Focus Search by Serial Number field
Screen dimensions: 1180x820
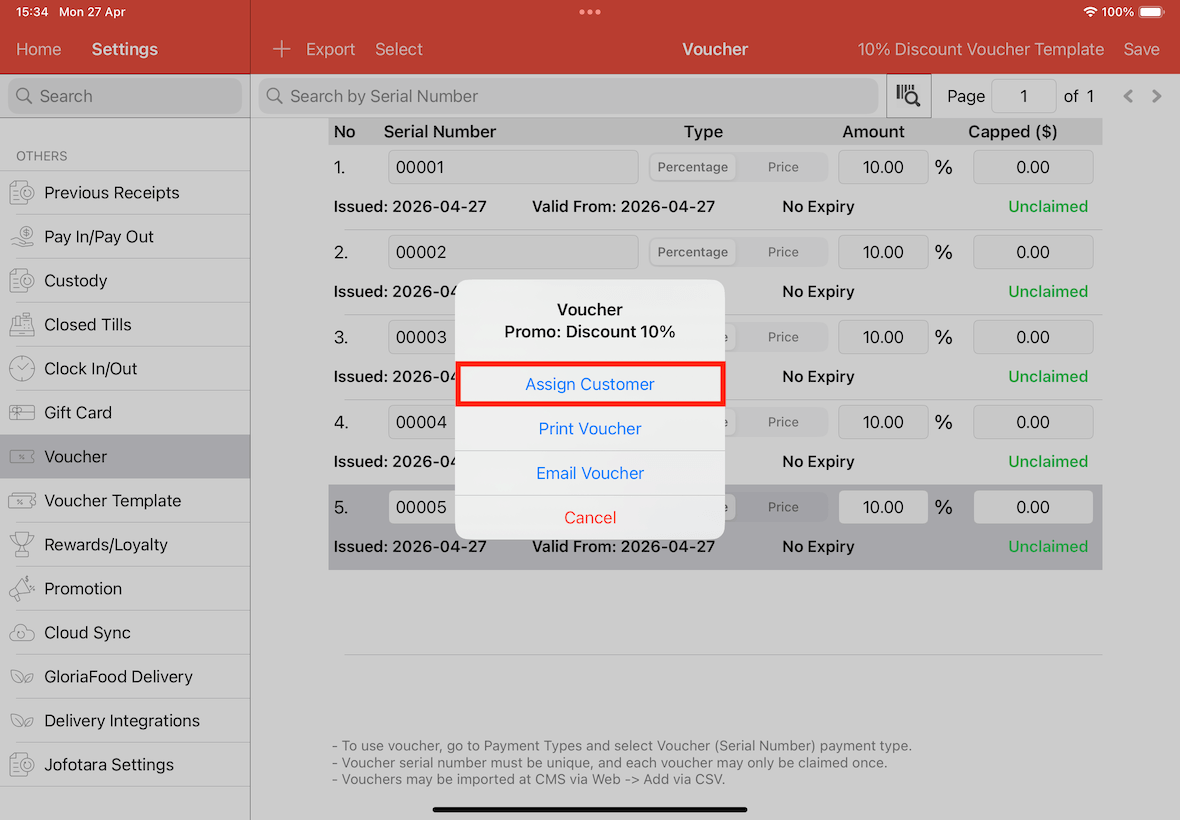pos(568,96)
